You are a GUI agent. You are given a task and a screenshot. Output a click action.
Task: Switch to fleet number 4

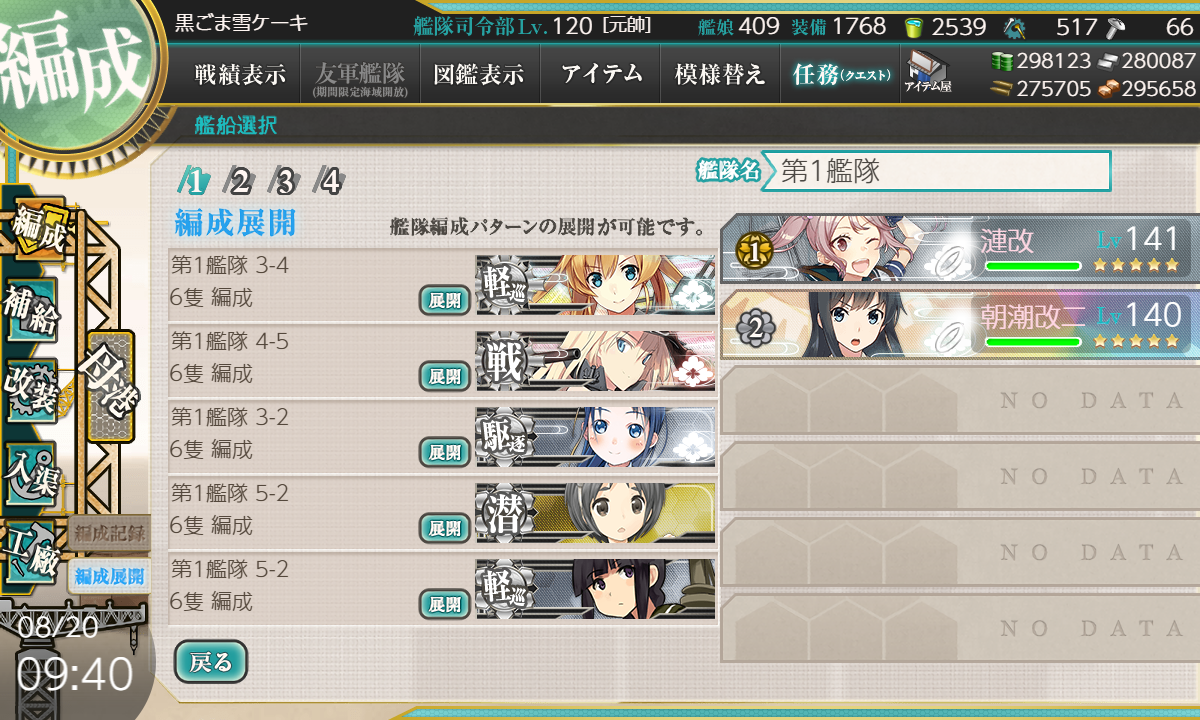click(330, 181)
